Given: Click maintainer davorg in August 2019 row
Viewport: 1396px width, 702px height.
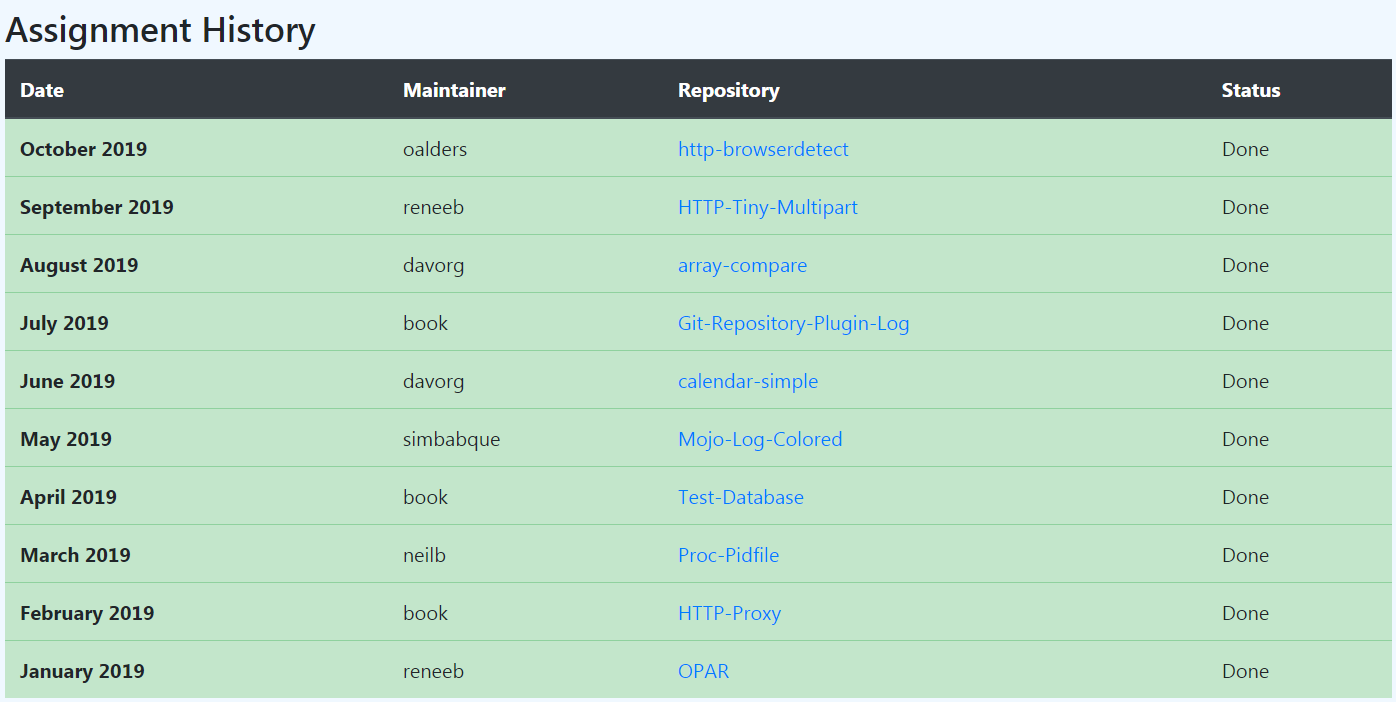Looking at the screenshot, I should click(x=434, y=265).
